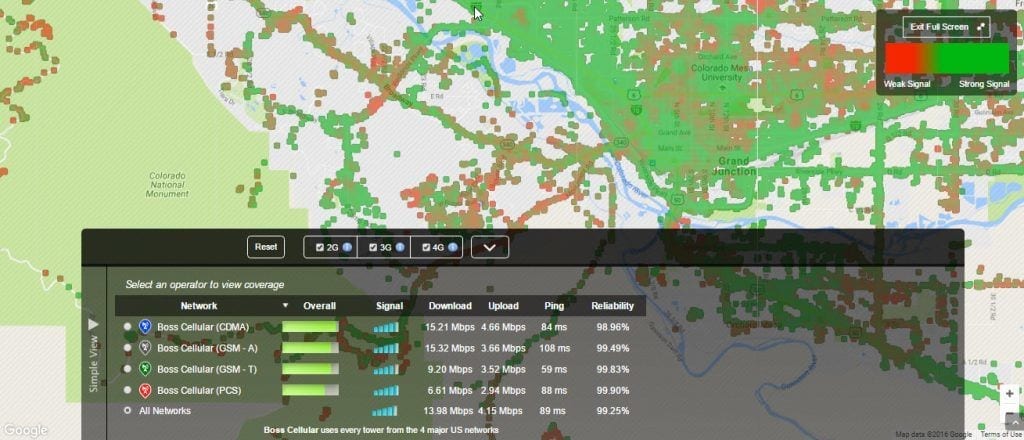Open the Terms of Use link
The image size is (1024, 440).
tap(1001, 435)
